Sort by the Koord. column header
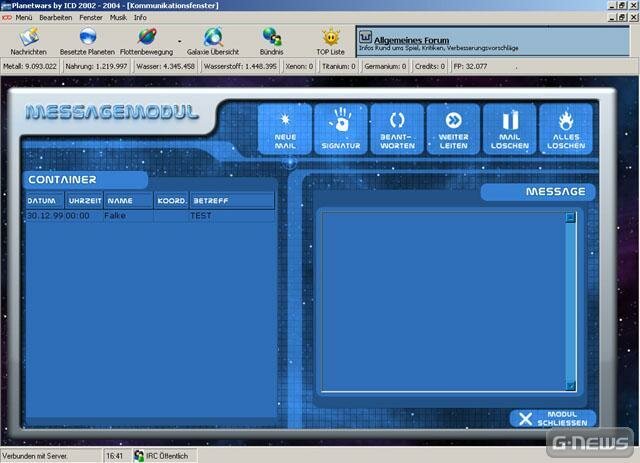Viewport: 640px width, 463px height. point(171,200)
